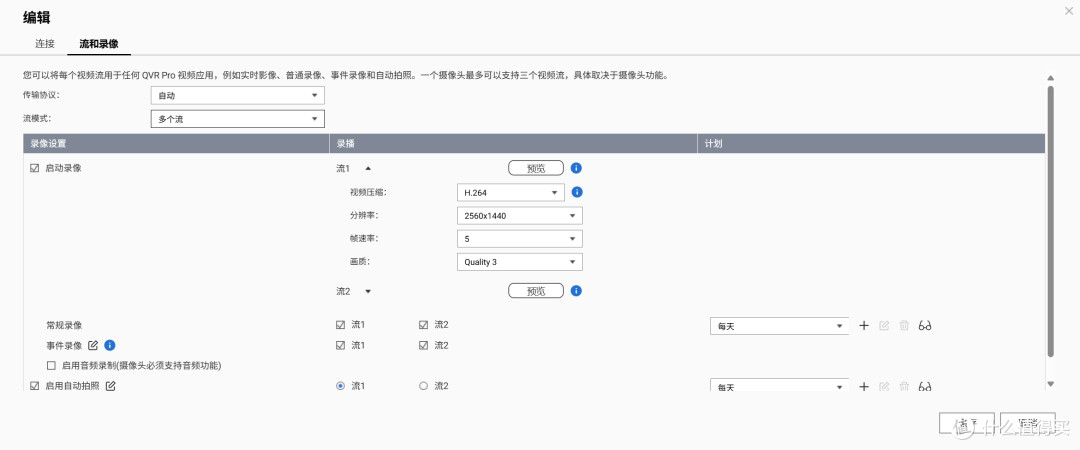The height and width of the screenshot is (450, 1080).
Task: Switch to the 连接 tab
Action: point(45,43)
